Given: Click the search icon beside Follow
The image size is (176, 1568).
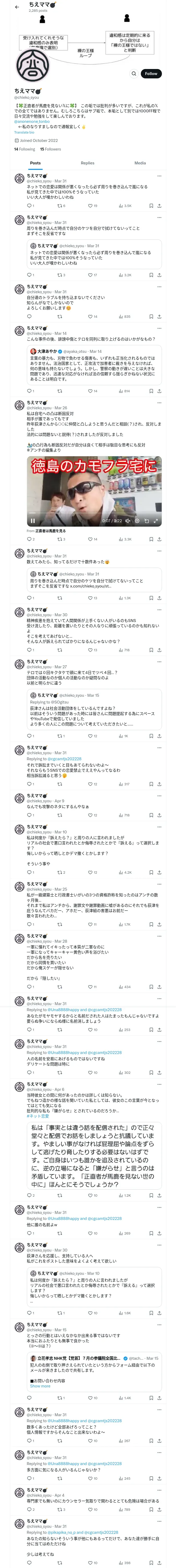Looking at the screenshot, I should pos(133,74).
